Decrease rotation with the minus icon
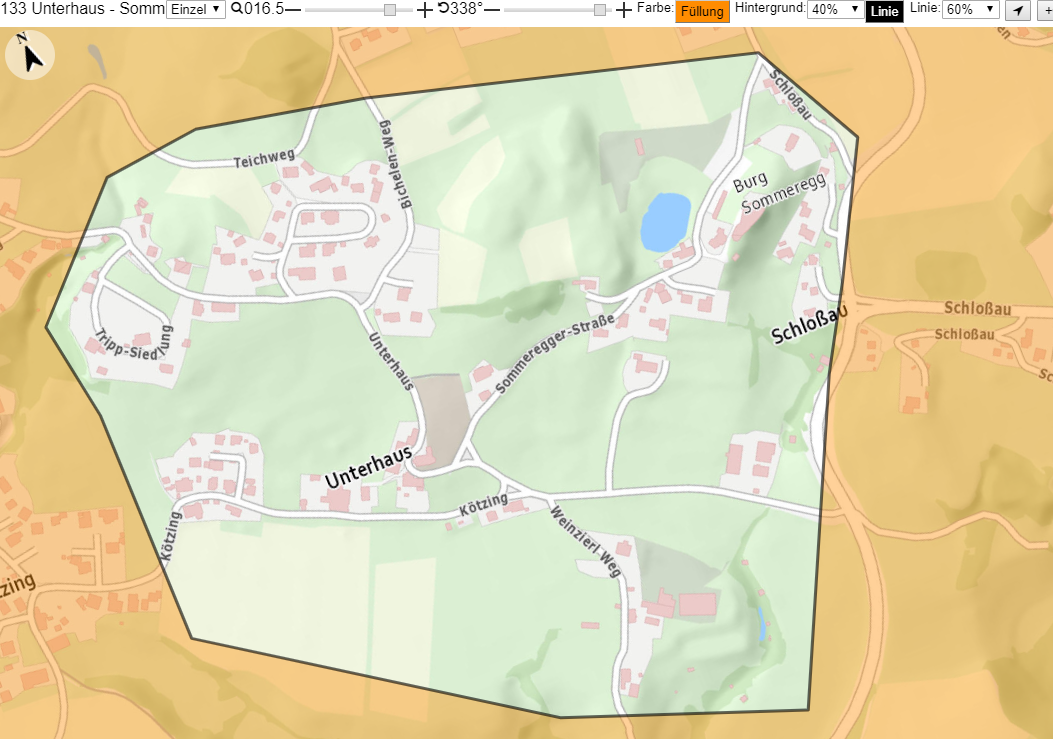Image resolution: width=1053 pixels, height=739 pixels. [x=492, y=9]
